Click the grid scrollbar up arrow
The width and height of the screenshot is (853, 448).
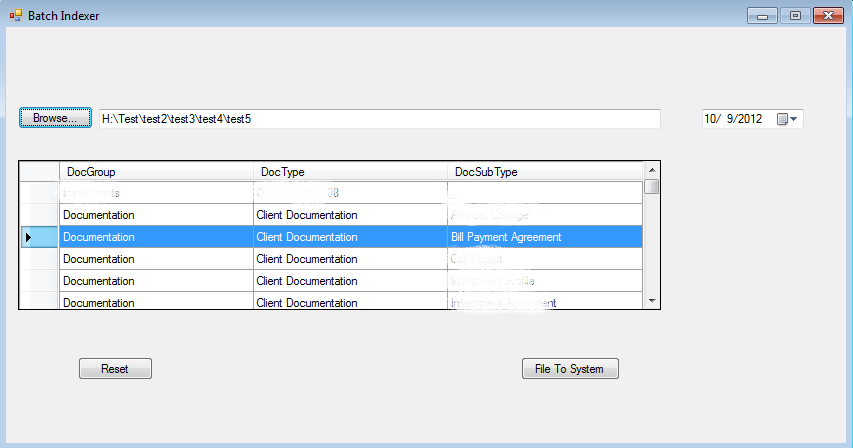coord(651,171)
